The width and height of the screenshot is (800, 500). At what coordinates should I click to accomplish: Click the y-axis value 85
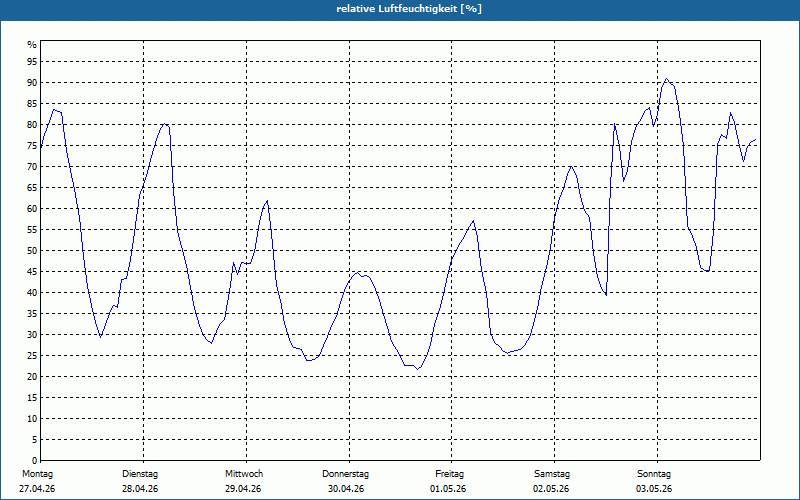[32, 104]
